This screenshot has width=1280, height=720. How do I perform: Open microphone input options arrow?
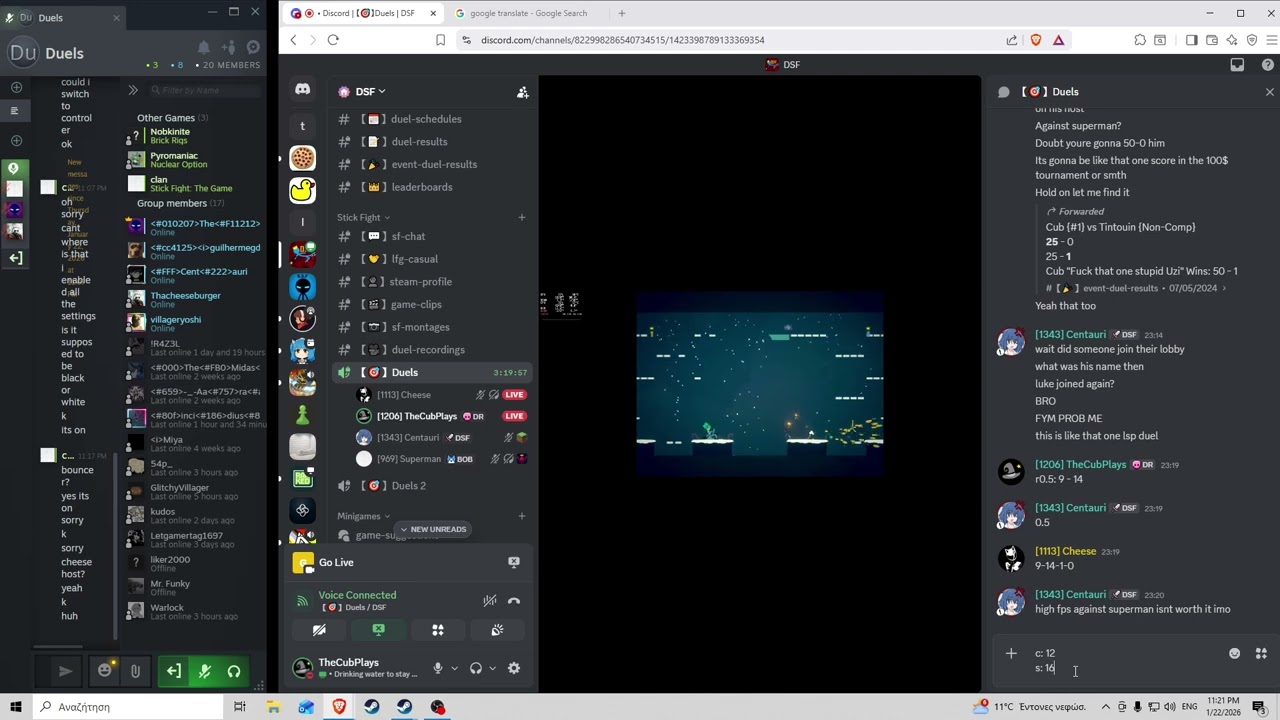(454, 668)
